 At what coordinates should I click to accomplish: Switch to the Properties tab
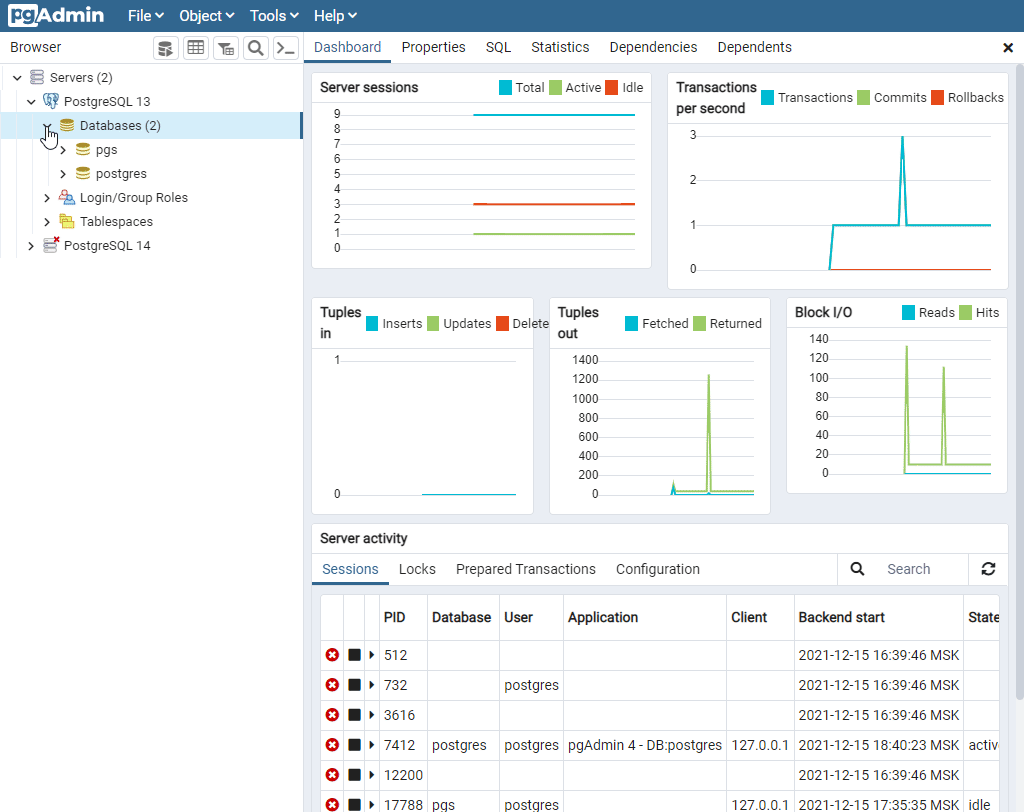pos(434,47)
